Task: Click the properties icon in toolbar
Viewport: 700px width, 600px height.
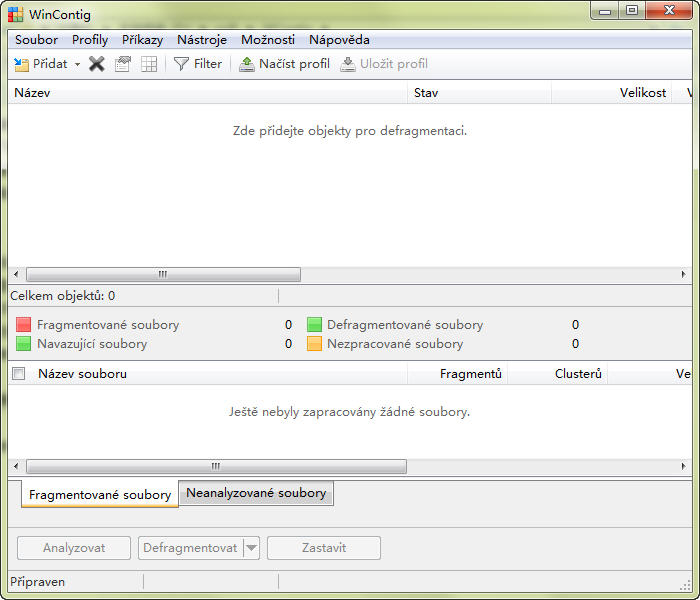Action: click(x=123, y=64)
